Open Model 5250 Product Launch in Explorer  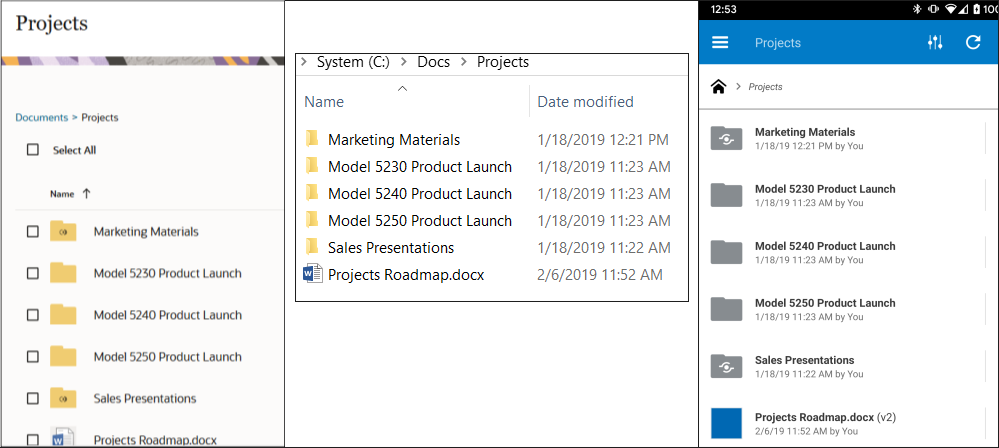click(419, 221)
